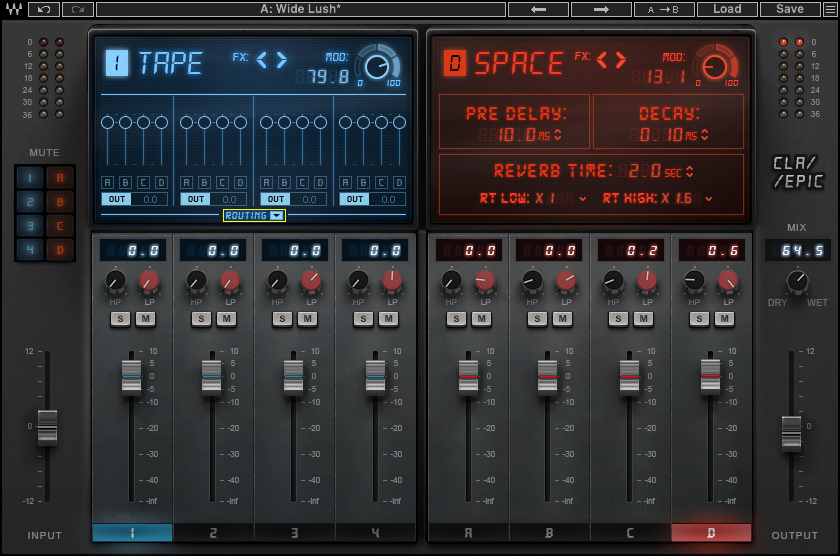The height and width of the screenshot is (556, 840).
Task: Select previous FX for TAPE delay
Action: pos(262,59)
